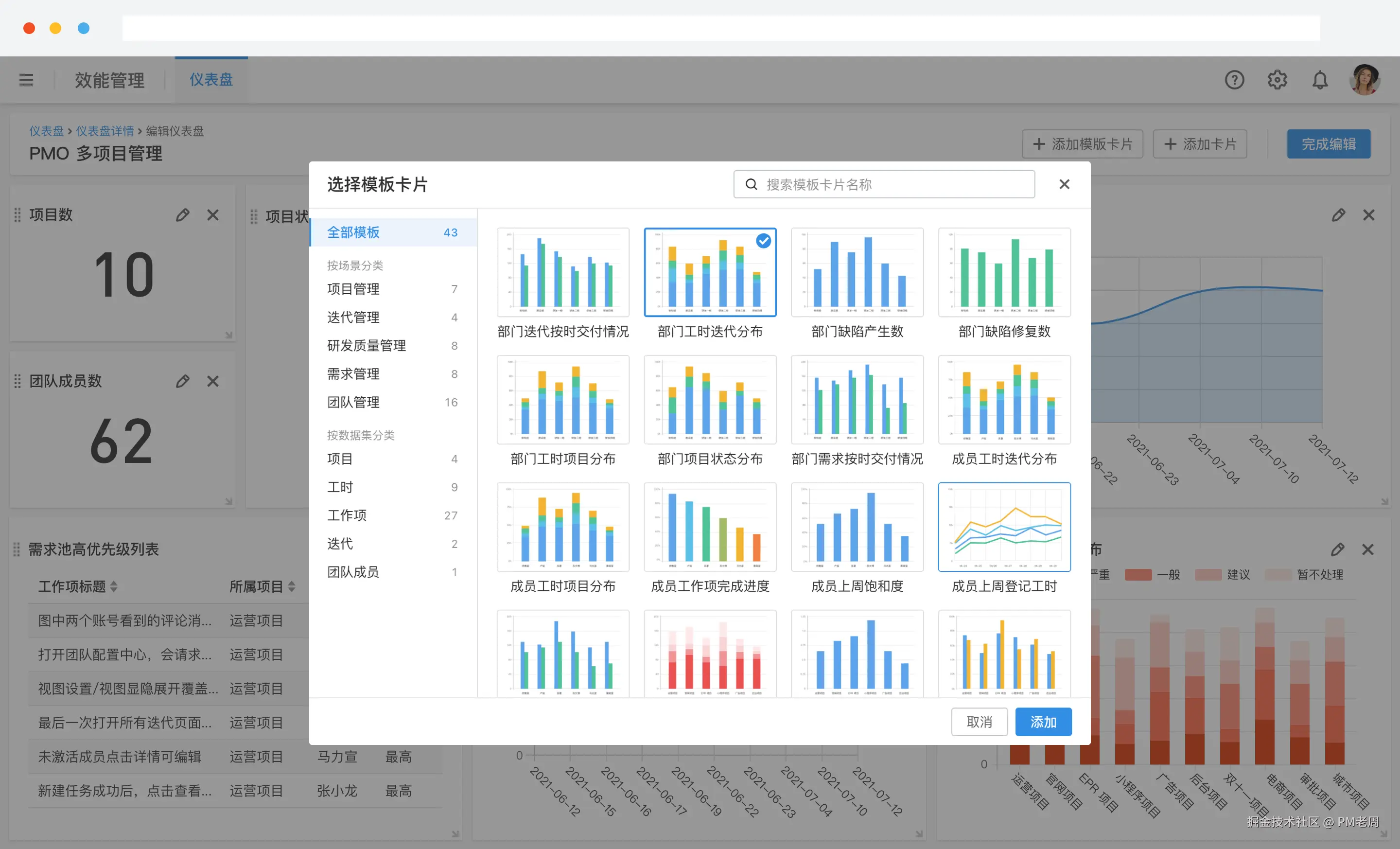The width and height of the screenshot is (1400, 849).
Task: Edit the 团队成员数 card via pencil icon
Action: point(182,381)
